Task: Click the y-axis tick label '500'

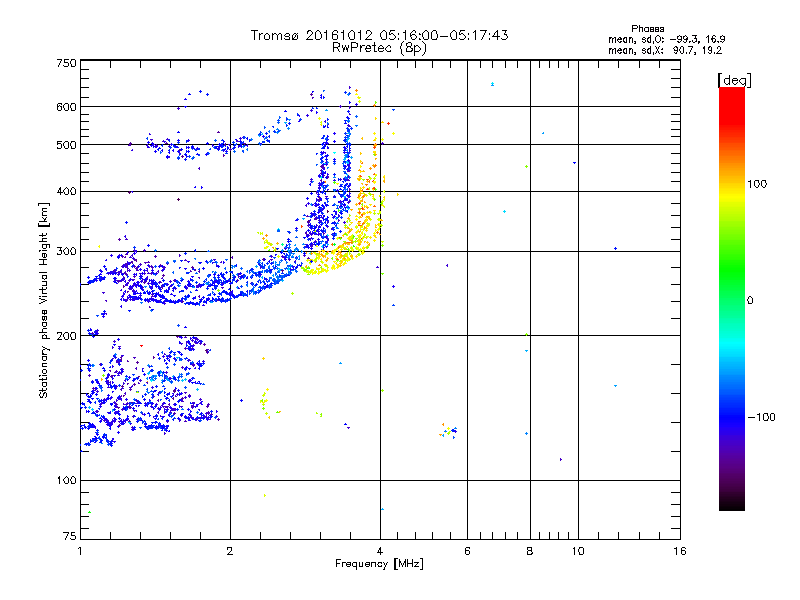Action: (x=66, y=145)
